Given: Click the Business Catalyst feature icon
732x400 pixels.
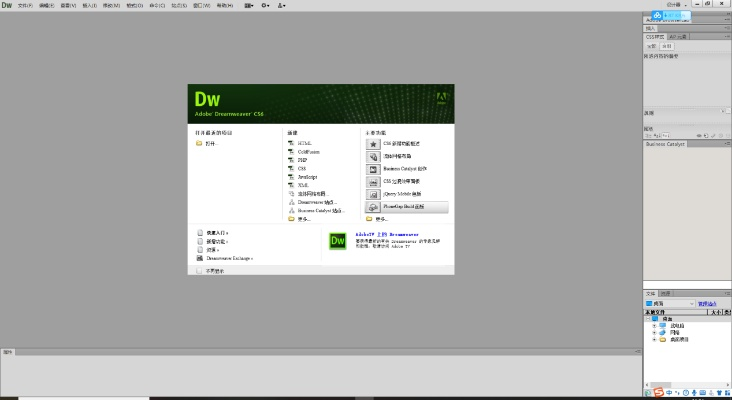Looking at the screenshot, I should pos(373,169).
